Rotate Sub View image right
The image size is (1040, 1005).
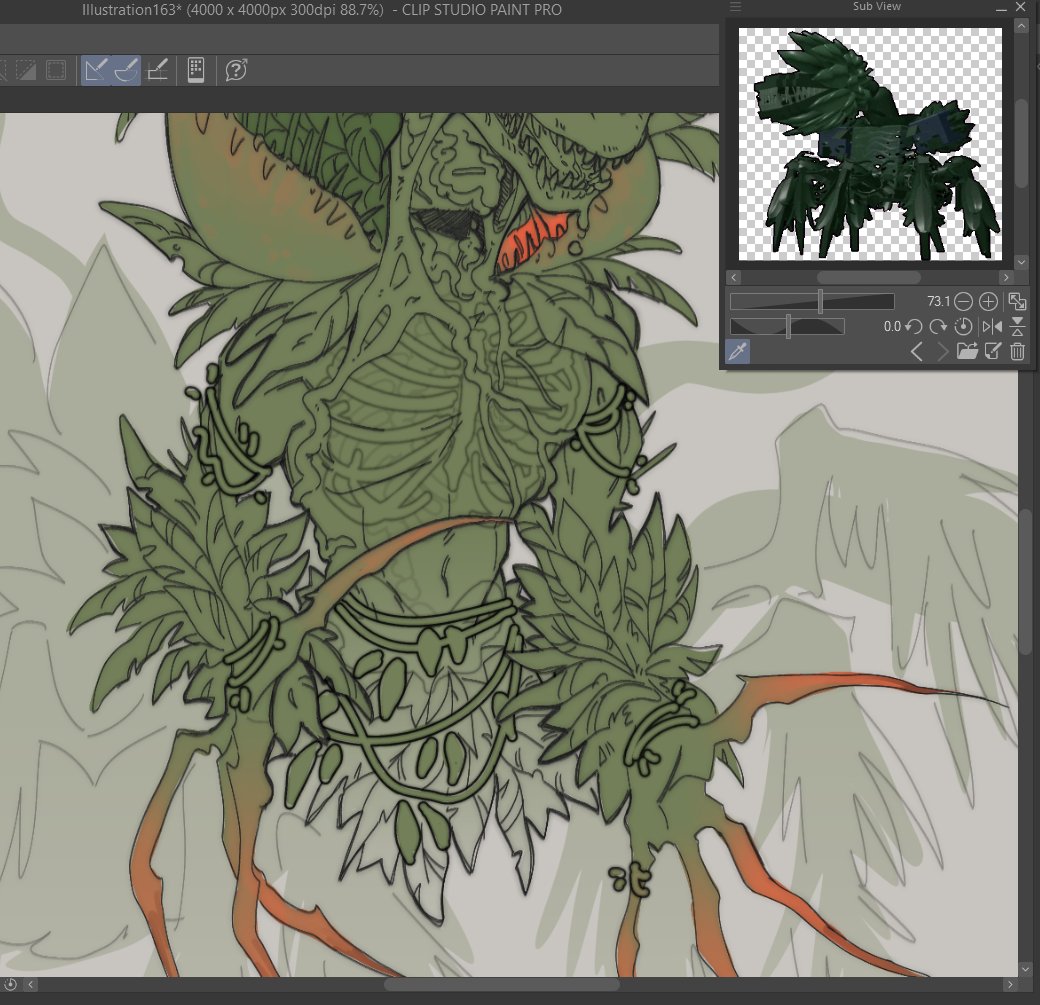pos(939,326)
